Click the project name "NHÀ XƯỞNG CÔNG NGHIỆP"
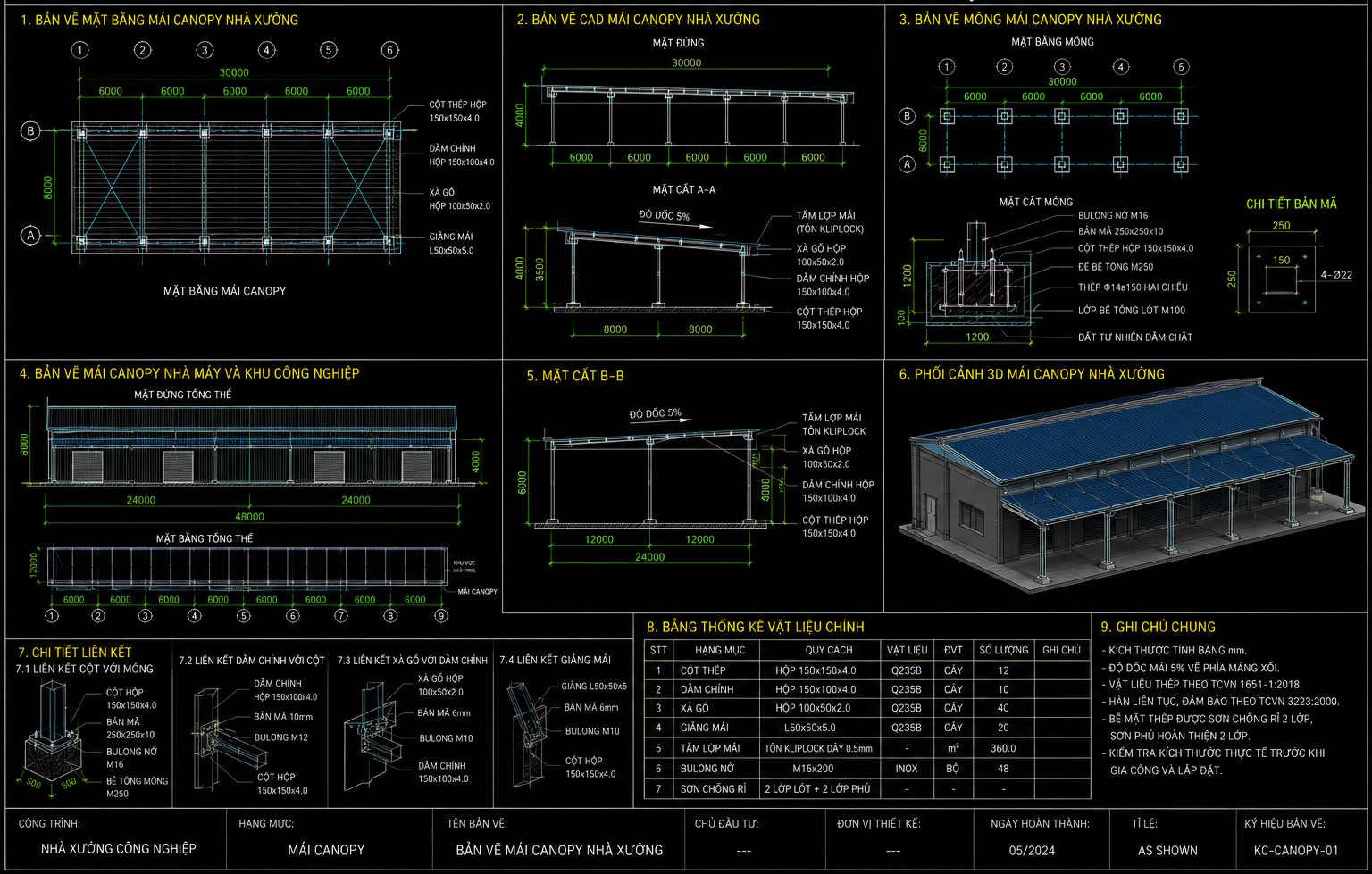 click(119, 849)
